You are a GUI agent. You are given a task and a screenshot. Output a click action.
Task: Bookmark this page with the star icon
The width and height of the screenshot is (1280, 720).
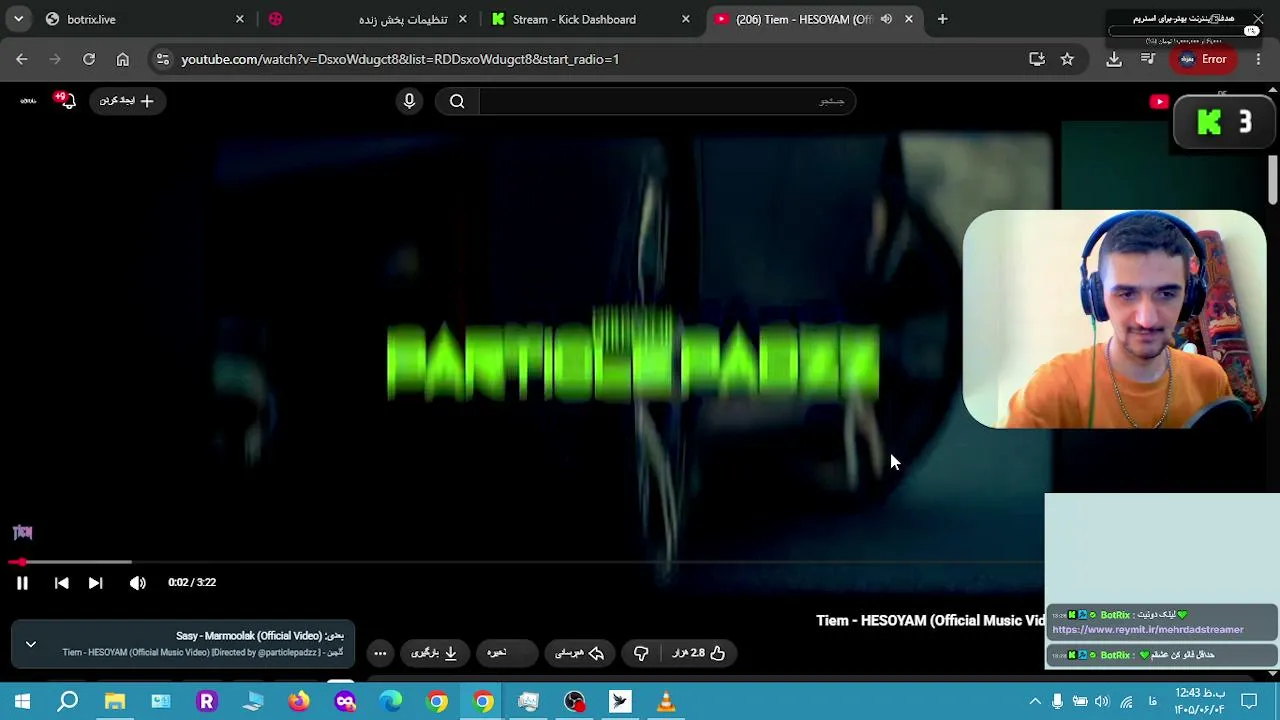coord(1067,59)
